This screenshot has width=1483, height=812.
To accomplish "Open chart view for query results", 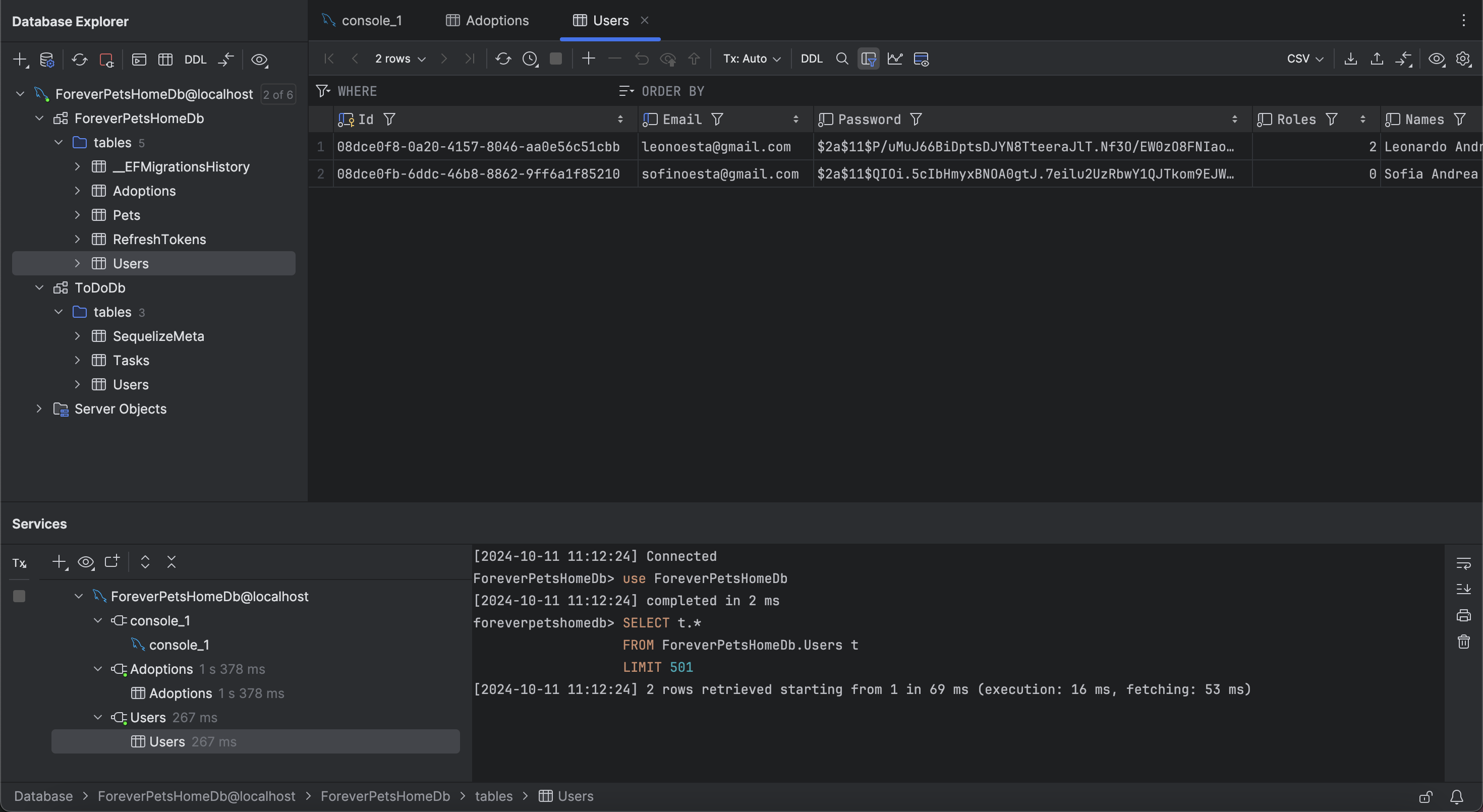I will [x=895, y=58].
